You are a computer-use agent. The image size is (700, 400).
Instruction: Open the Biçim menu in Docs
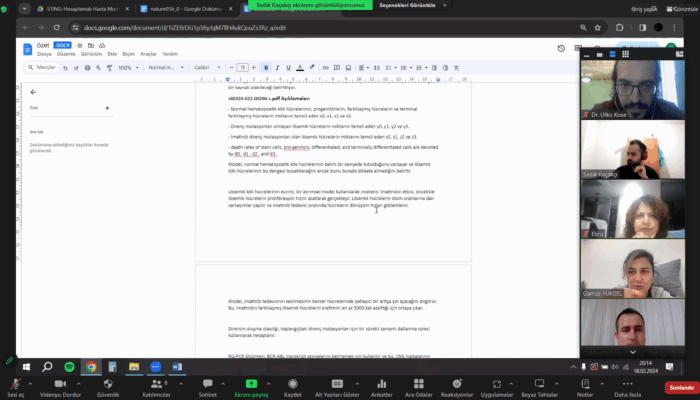pyautogui.click(x=127, y=53)
